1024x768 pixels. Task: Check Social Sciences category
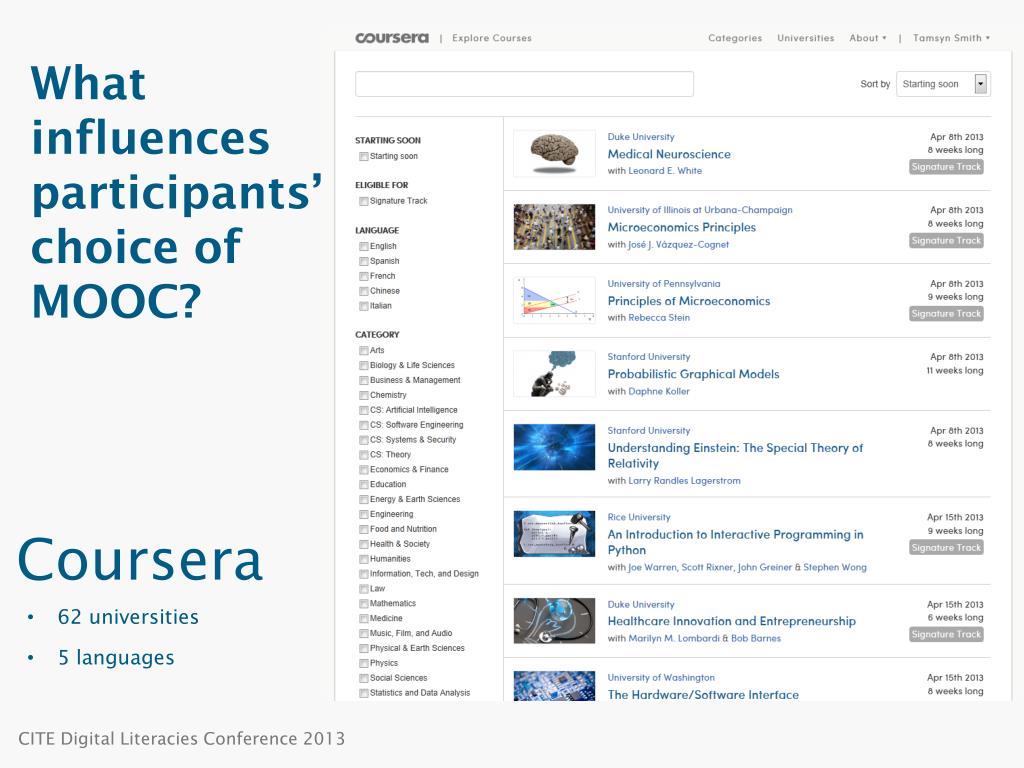tap(363, 679)
